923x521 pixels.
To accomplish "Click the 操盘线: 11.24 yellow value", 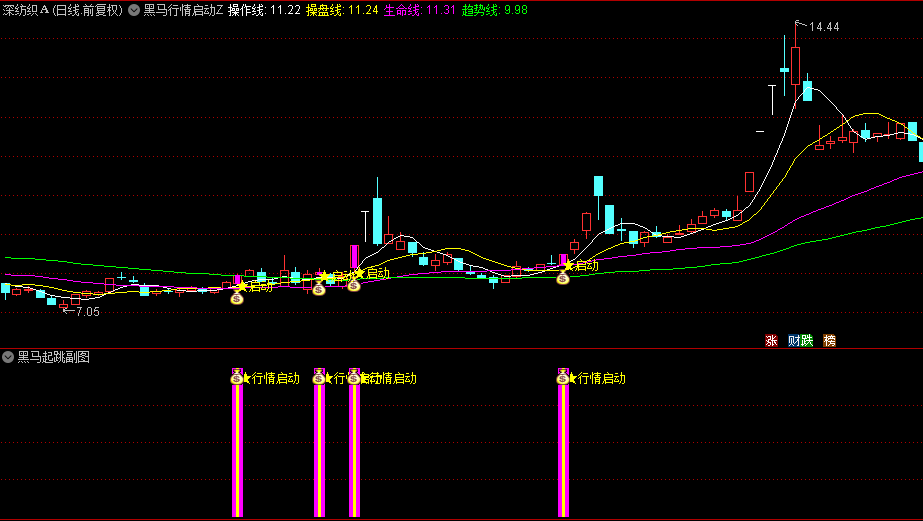I will [342, 10].
